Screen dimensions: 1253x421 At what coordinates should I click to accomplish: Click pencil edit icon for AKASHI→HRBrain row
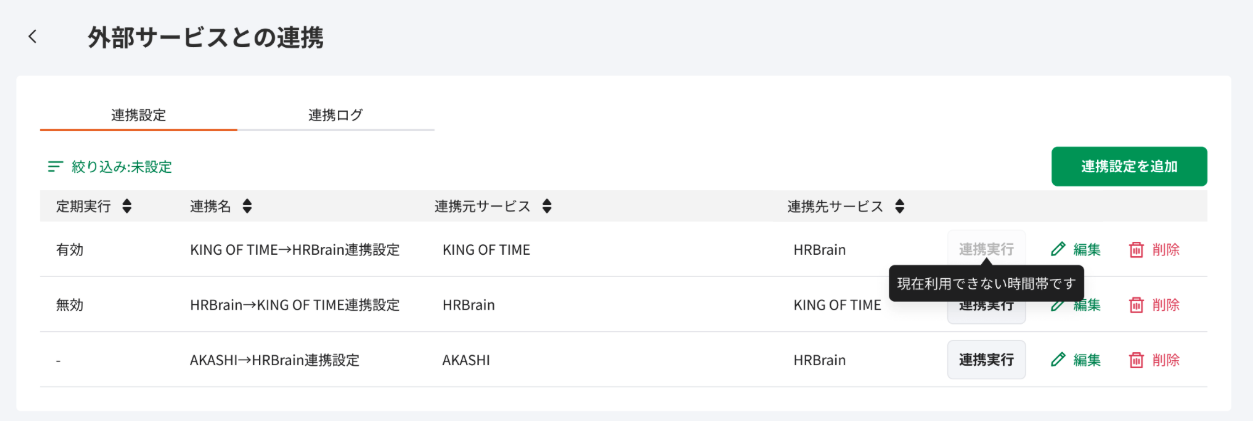pyautogui.click(x=1058, y=360)
